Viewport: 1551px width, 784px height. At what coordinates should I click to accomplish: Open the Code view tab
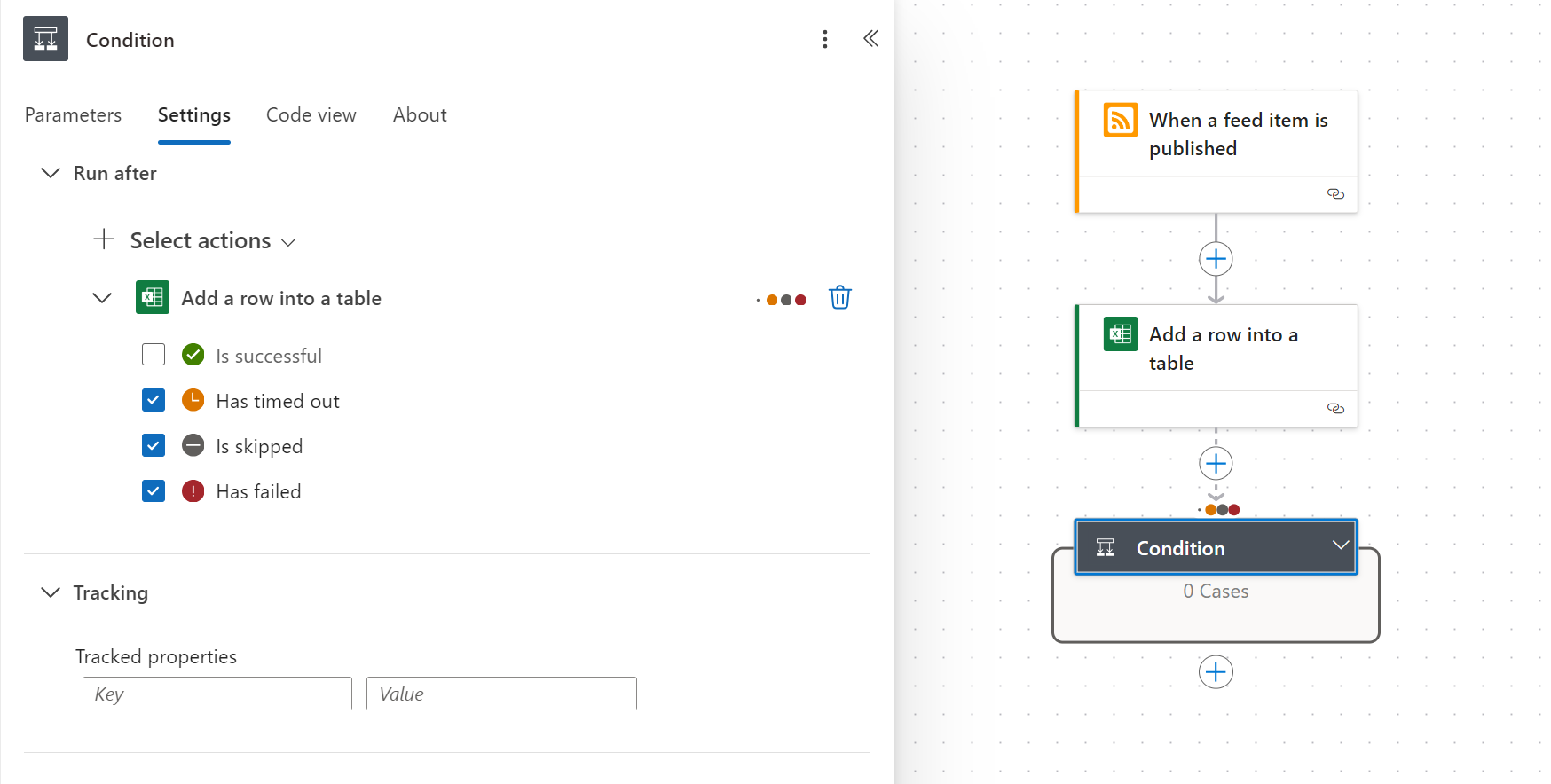tap(311, 114)
